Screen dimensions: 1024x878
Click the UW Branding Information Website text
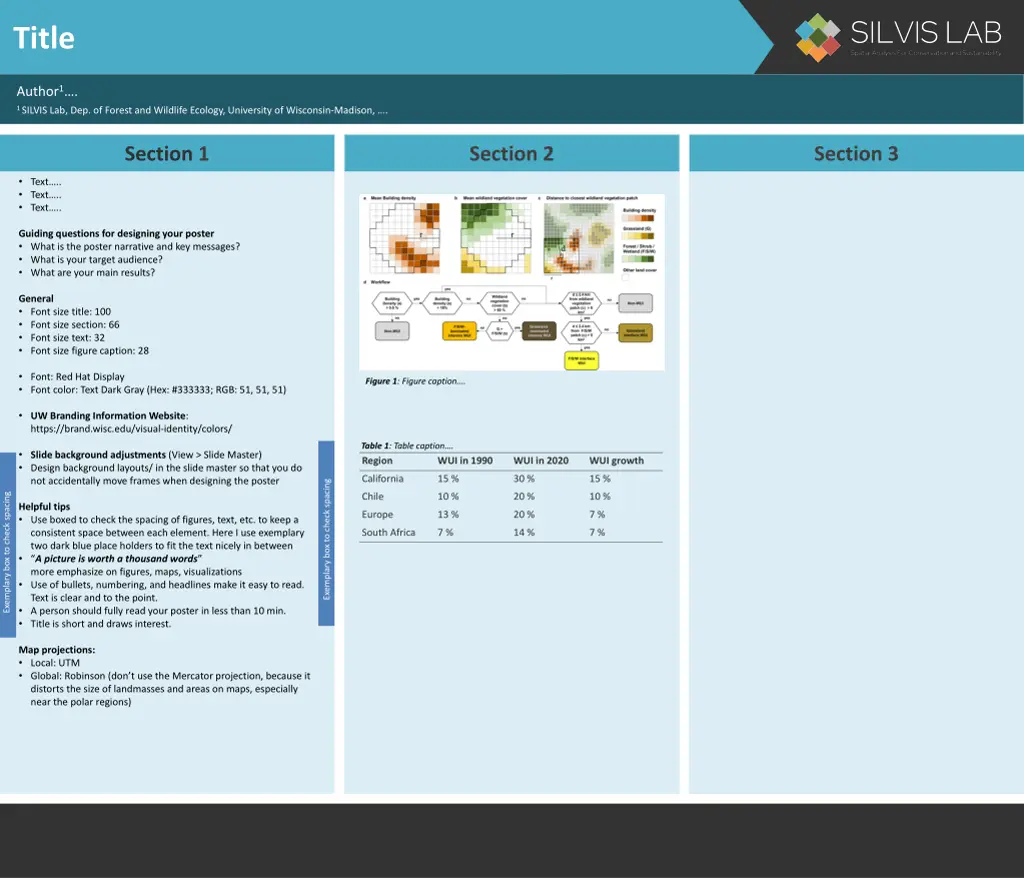(x=108, y=416)
